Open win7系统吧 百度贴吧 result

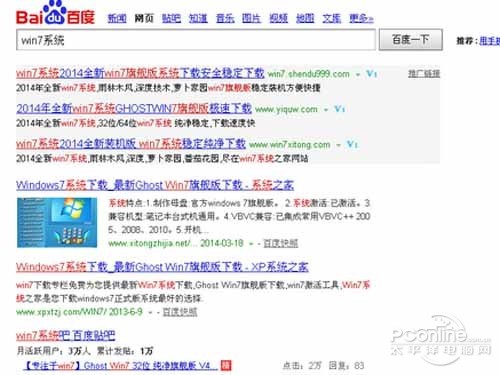(66, 335)
